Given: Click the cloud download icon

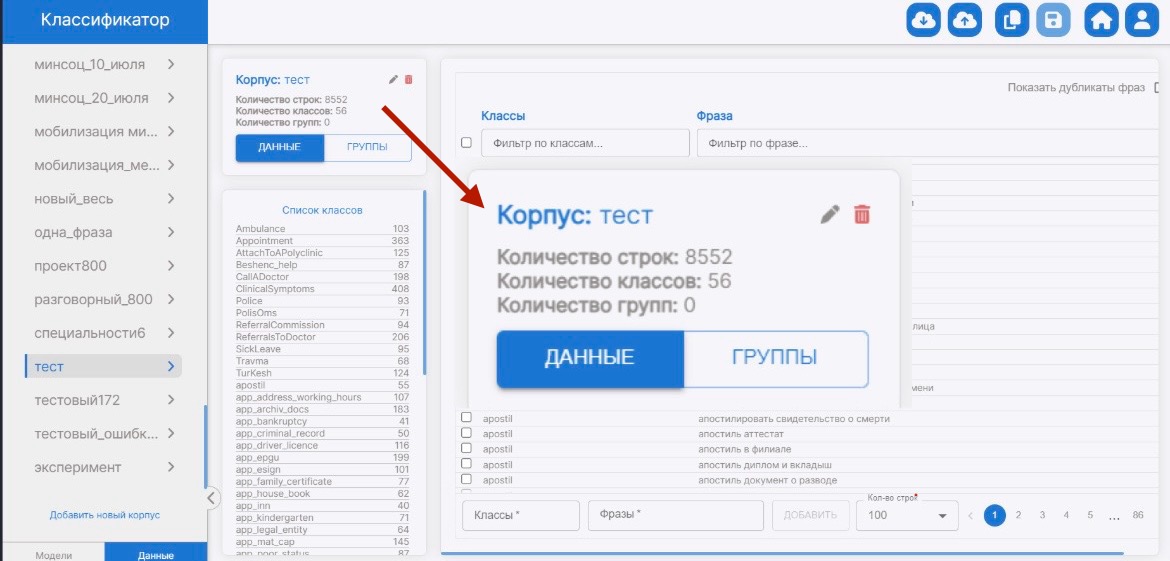Looking at the screenshot, I should click(x=925, y=21).
